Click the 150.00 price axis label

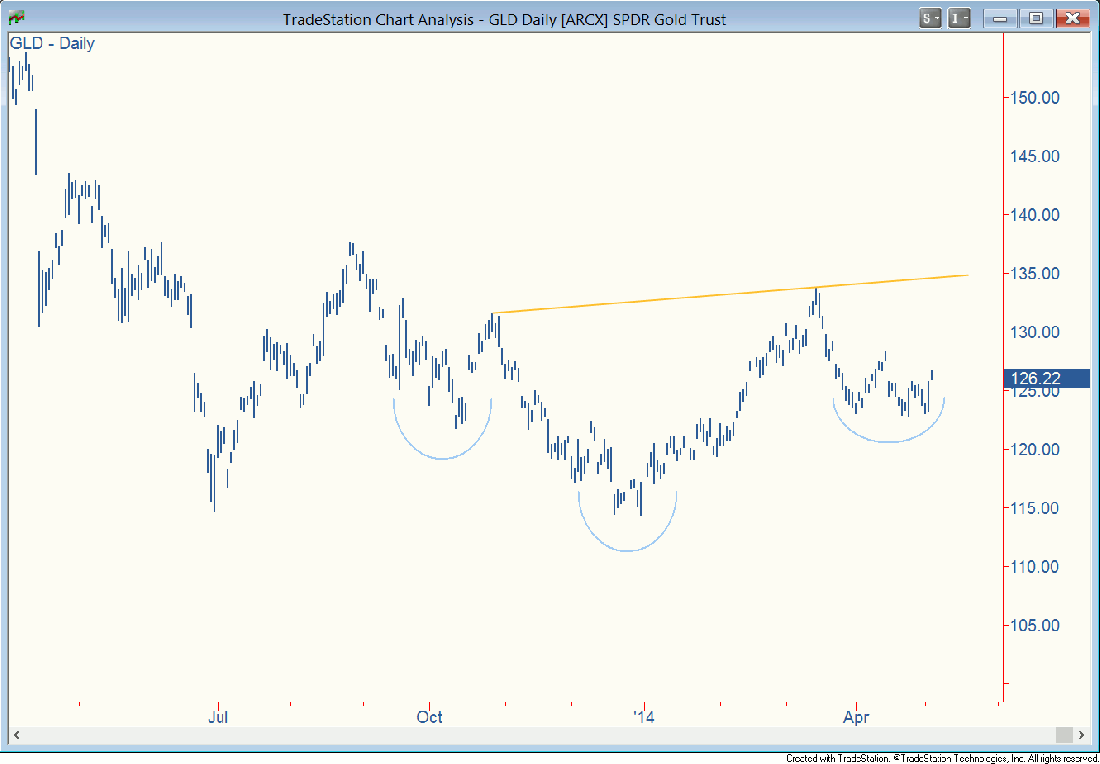[1035, 98]
